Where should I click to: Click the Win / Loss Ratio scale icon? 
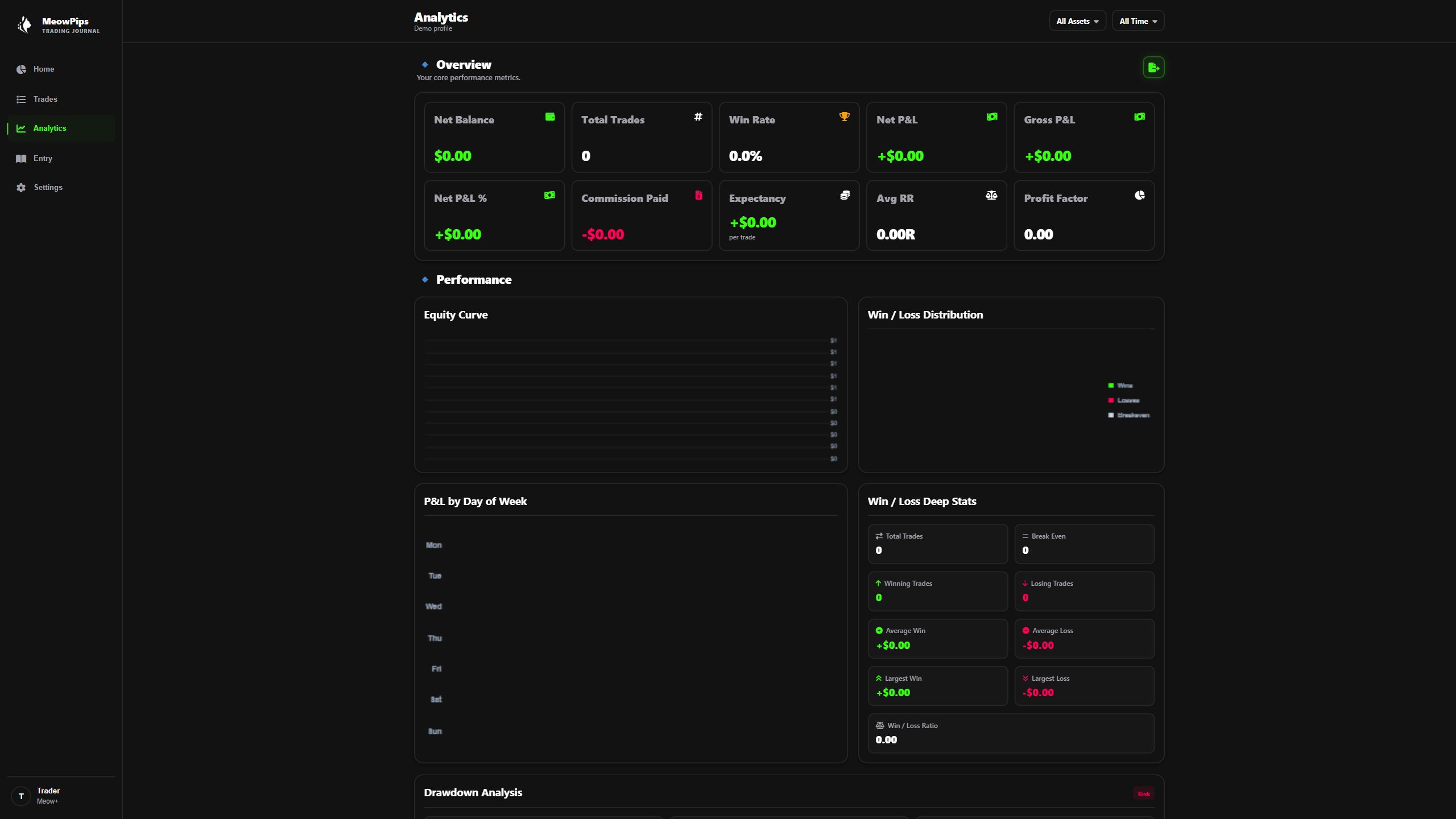click(880, 725)
